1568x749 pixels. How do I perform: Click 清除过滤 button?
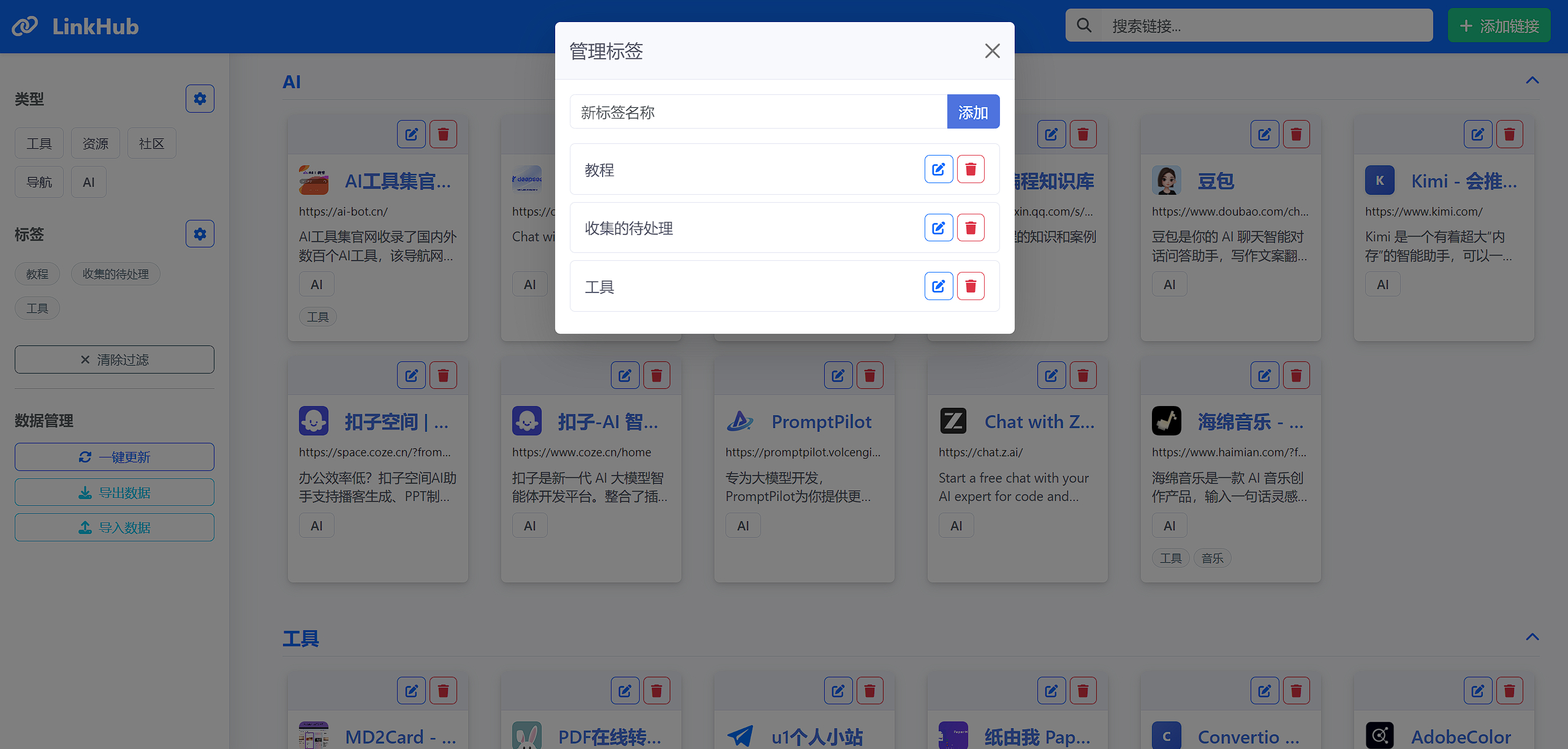pos(115,359)
